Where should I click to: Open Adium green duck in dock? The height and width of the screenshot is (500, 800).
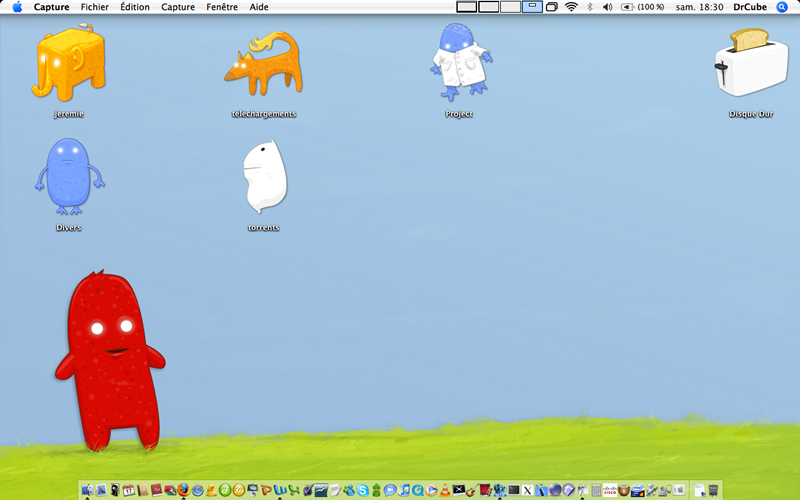coord(377,490)
